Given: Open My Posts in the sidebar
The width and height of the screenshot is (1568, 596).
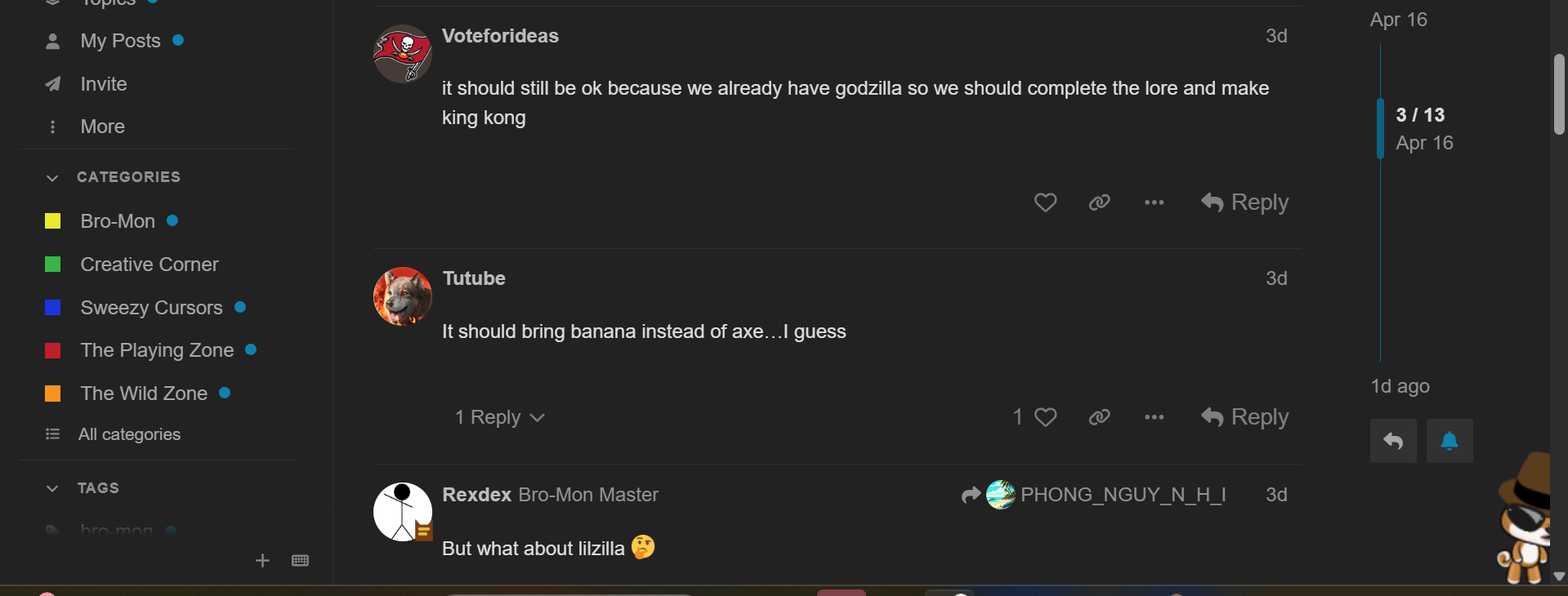Looking at the screenshot, I should point(120,41).
